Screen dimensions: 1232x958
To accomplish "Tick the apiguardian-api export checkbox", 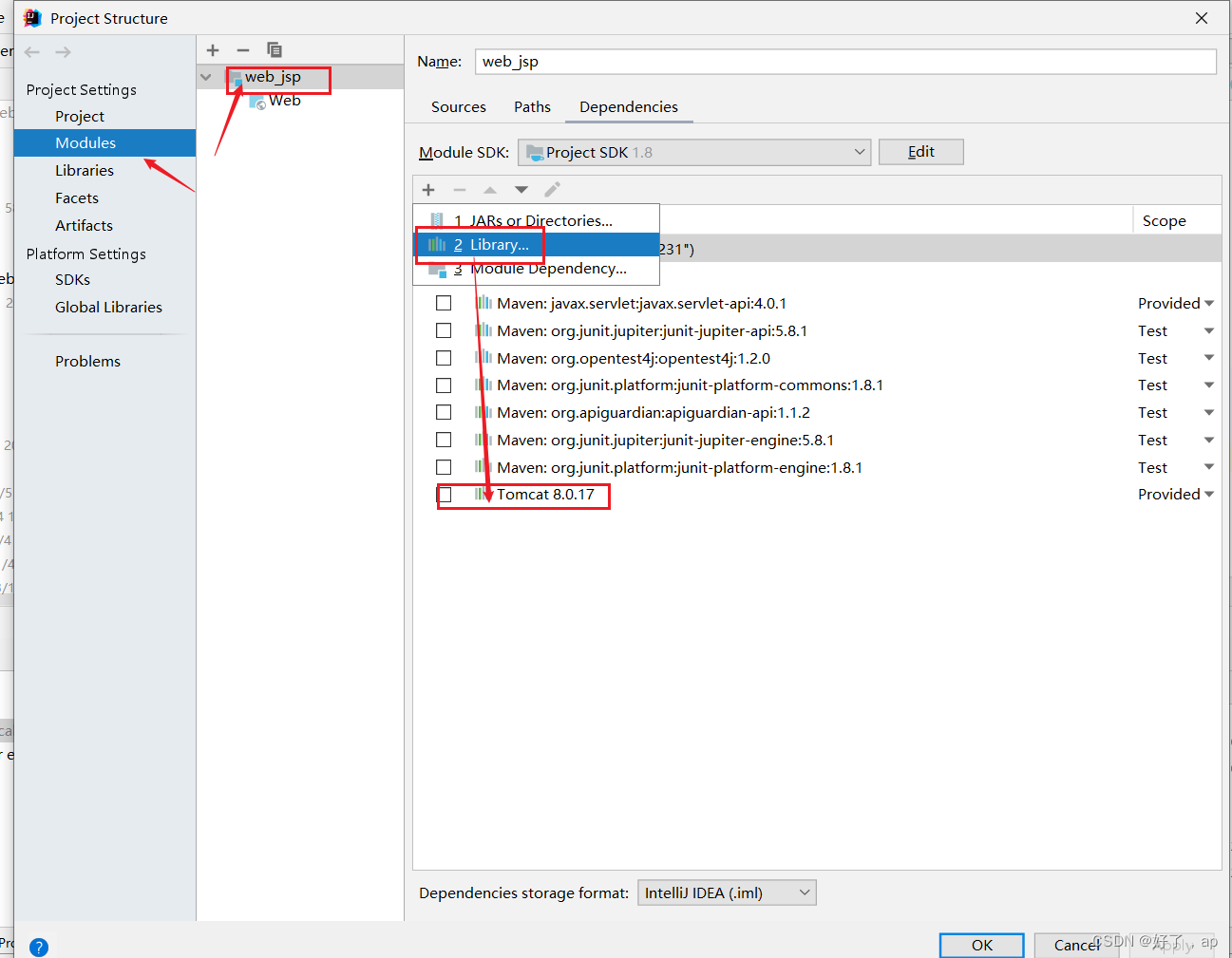I will point(444,412).
